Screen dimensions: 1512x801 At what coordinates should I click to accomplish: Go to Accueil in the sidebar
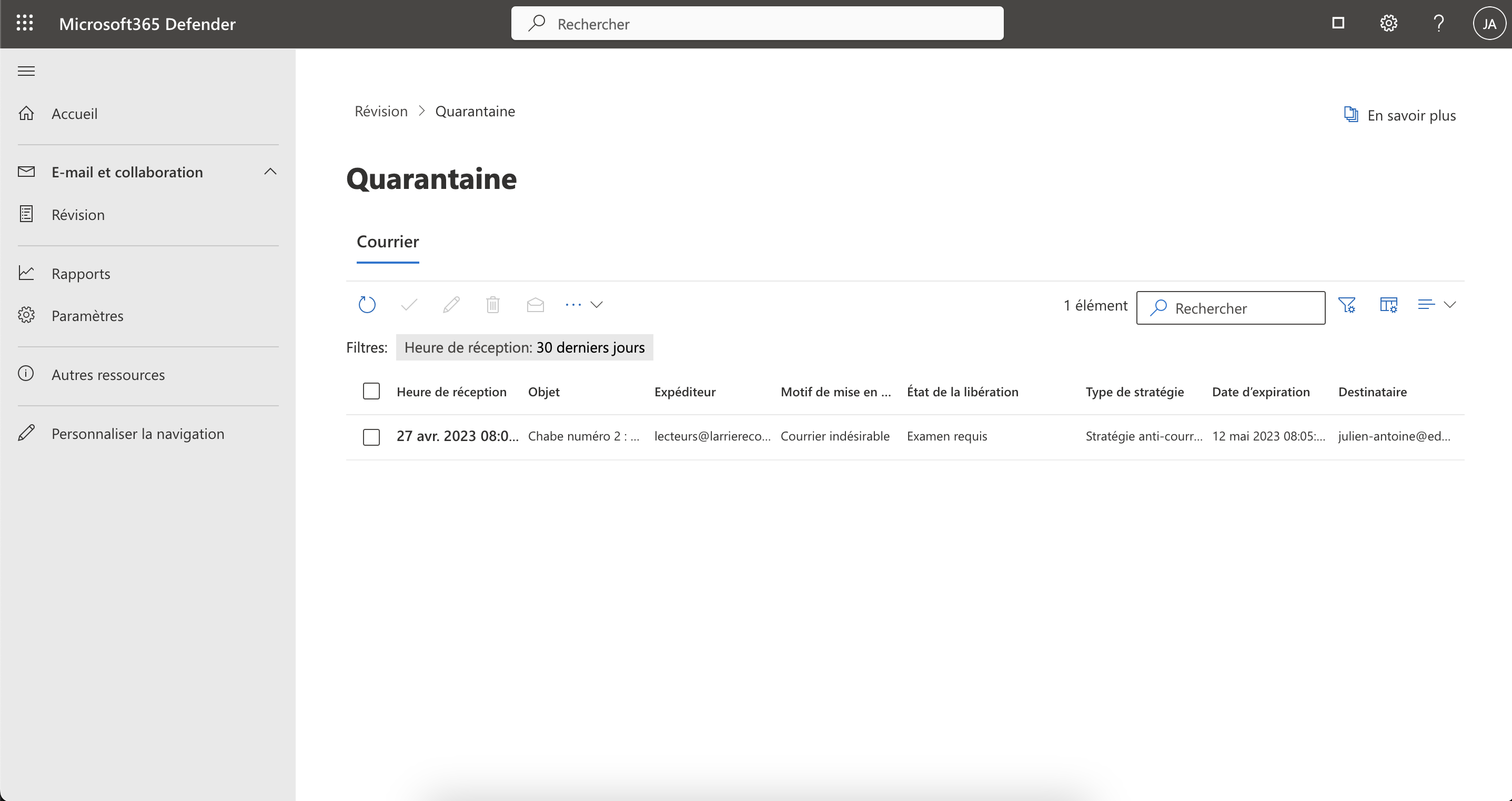75,113
